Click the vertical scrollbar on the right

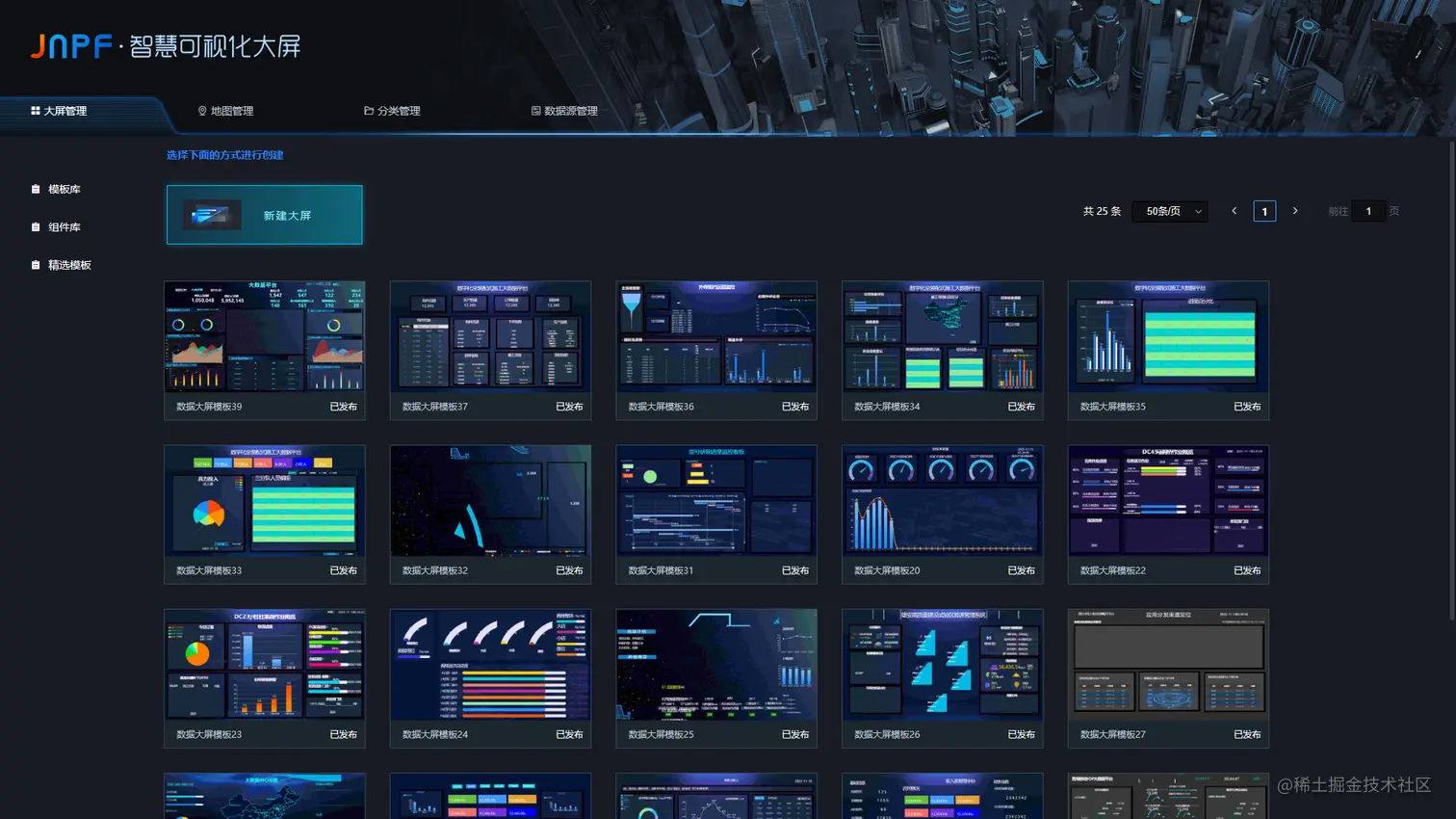(x=1452, y=381)
